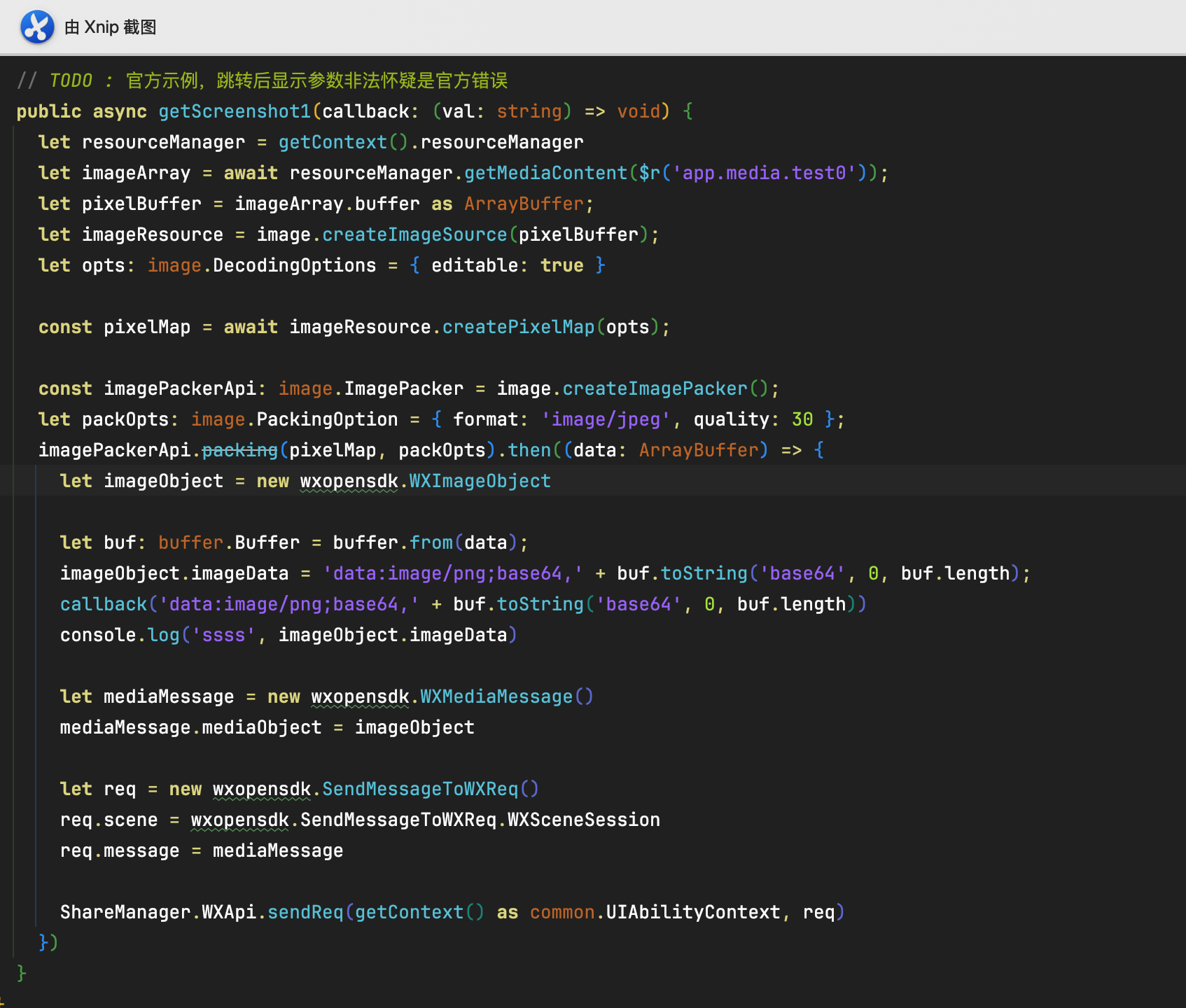Click 'imageData' property in the assignment line
The height and width of the screenshot is (1008, 1186).
(x=240, y=573)
